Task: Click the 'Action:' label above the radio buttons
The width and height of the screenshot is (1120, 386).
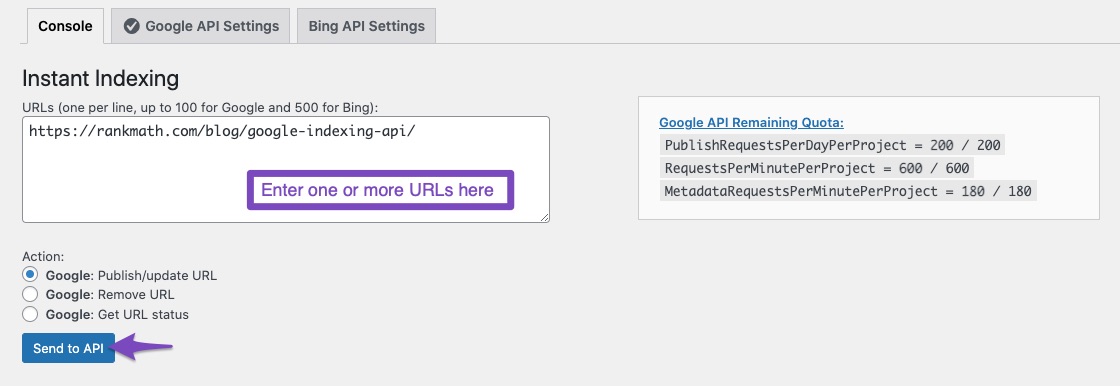Action: [44, 256]
